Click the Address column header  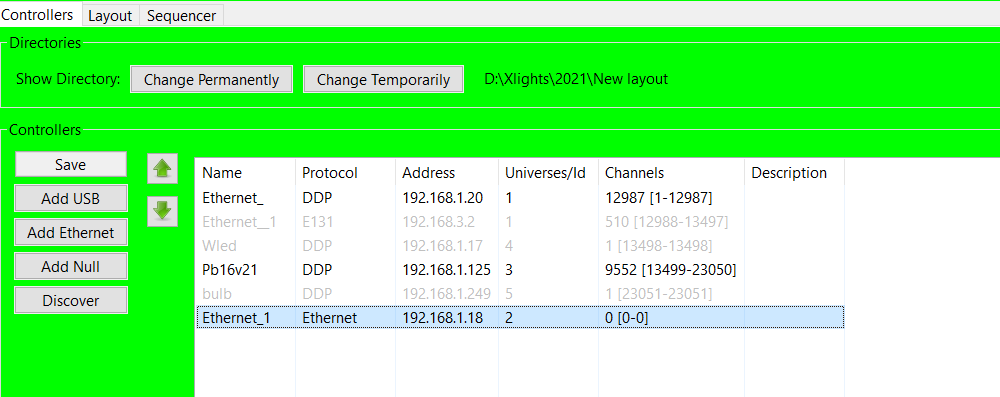point(447,173)
